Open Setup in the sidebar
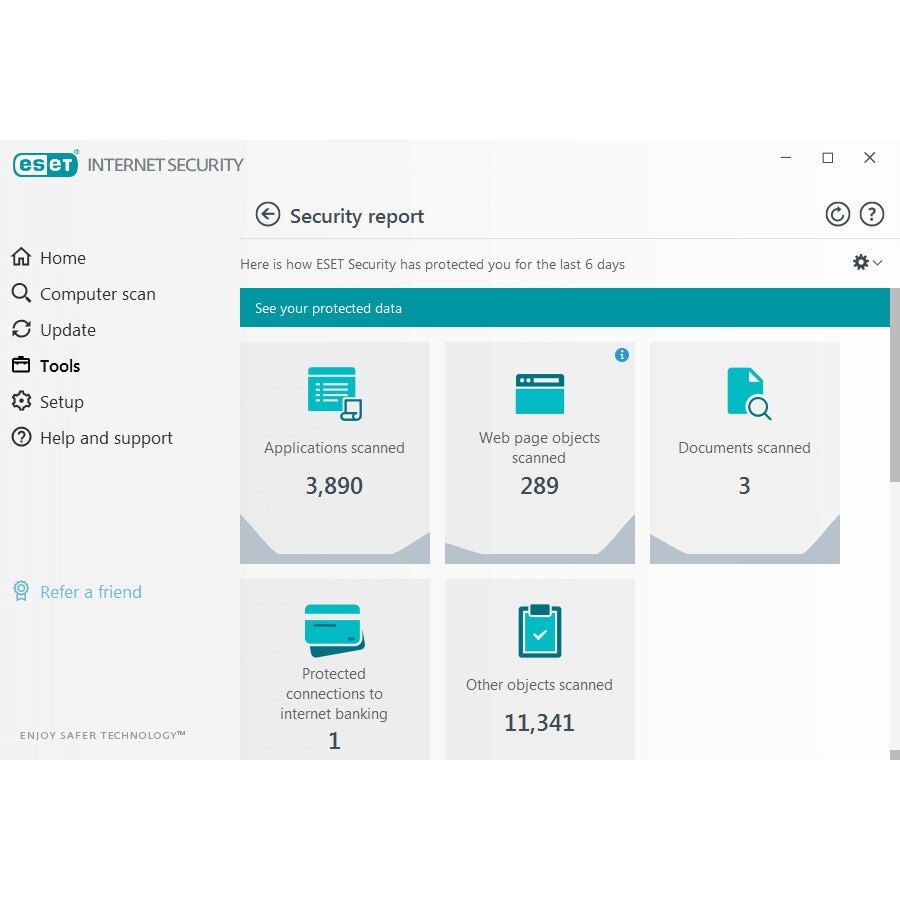Image resolution: width=900 pixels, height=900 pixels. [x=61, y=402]
